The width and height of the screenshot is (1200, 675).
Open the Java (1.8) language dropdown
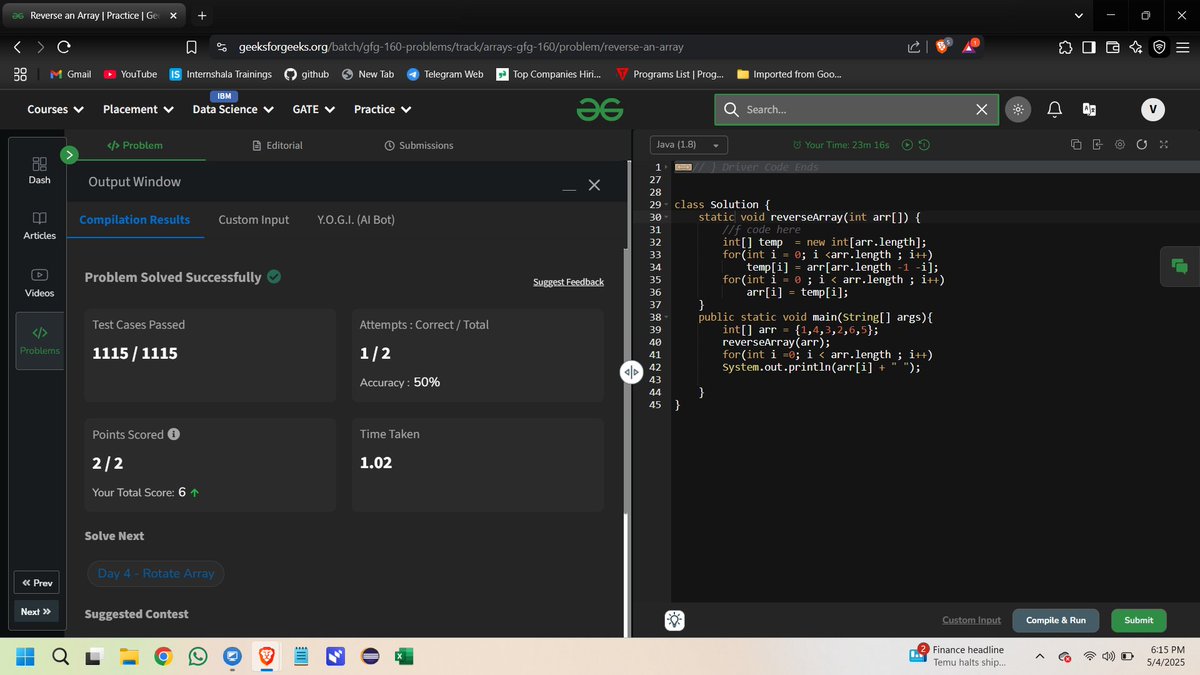[687, 144]
